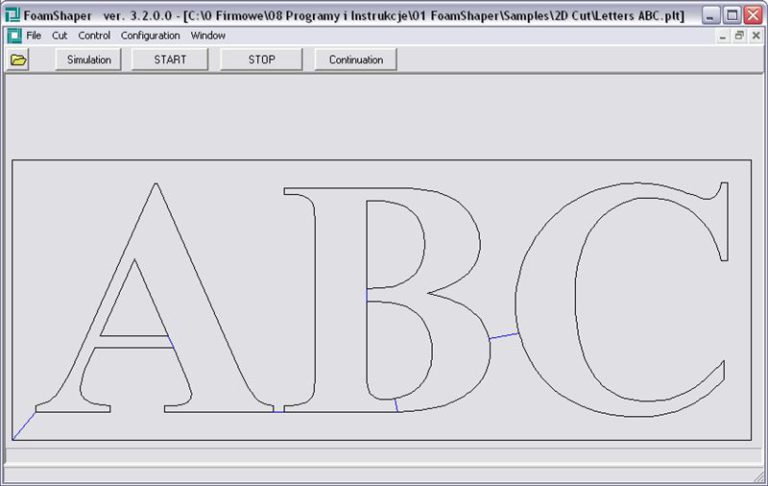Close the inner Letters ABC document

tap(755, 36)
